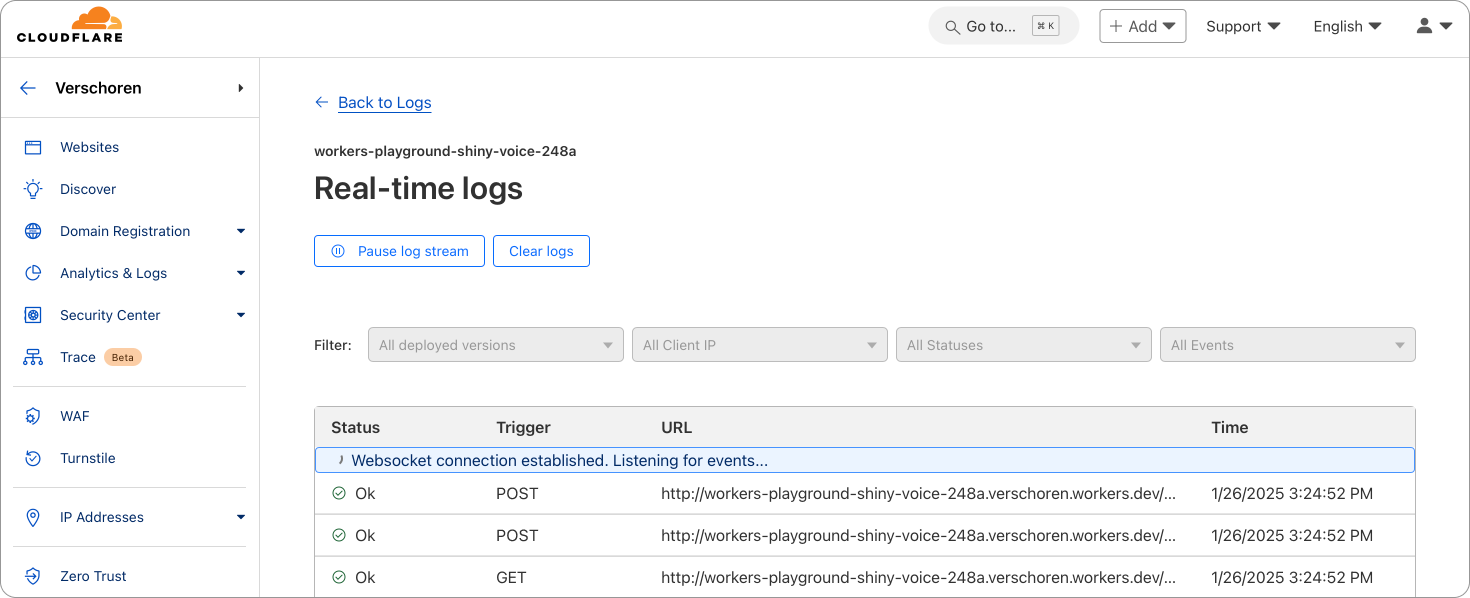
Task: Click the Clear logs button
Action: (x=541, y=251)
